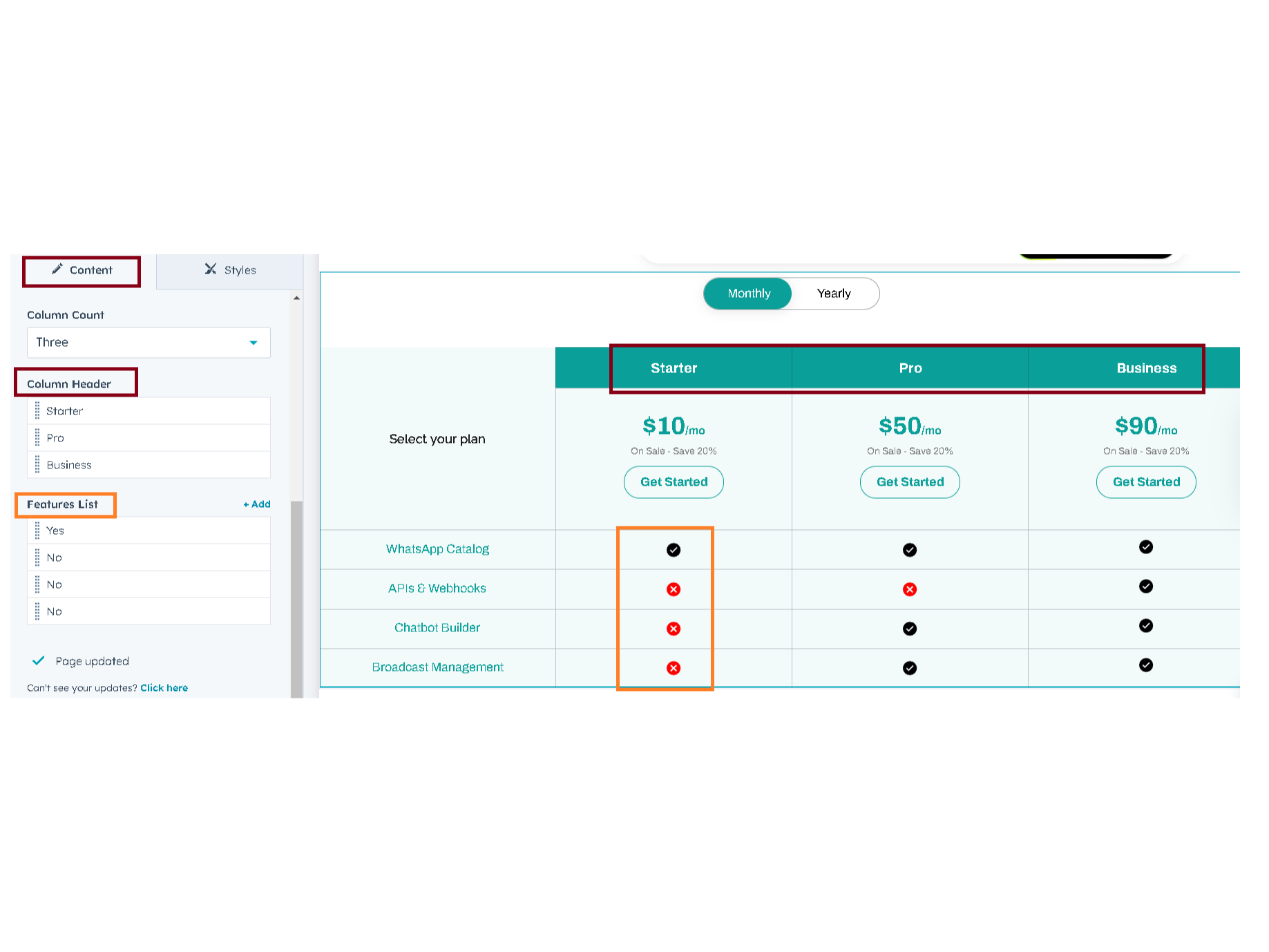Click Get Started under the Pro plan
The height and width of the screenshot is (952, 1269).
(909, 482)
